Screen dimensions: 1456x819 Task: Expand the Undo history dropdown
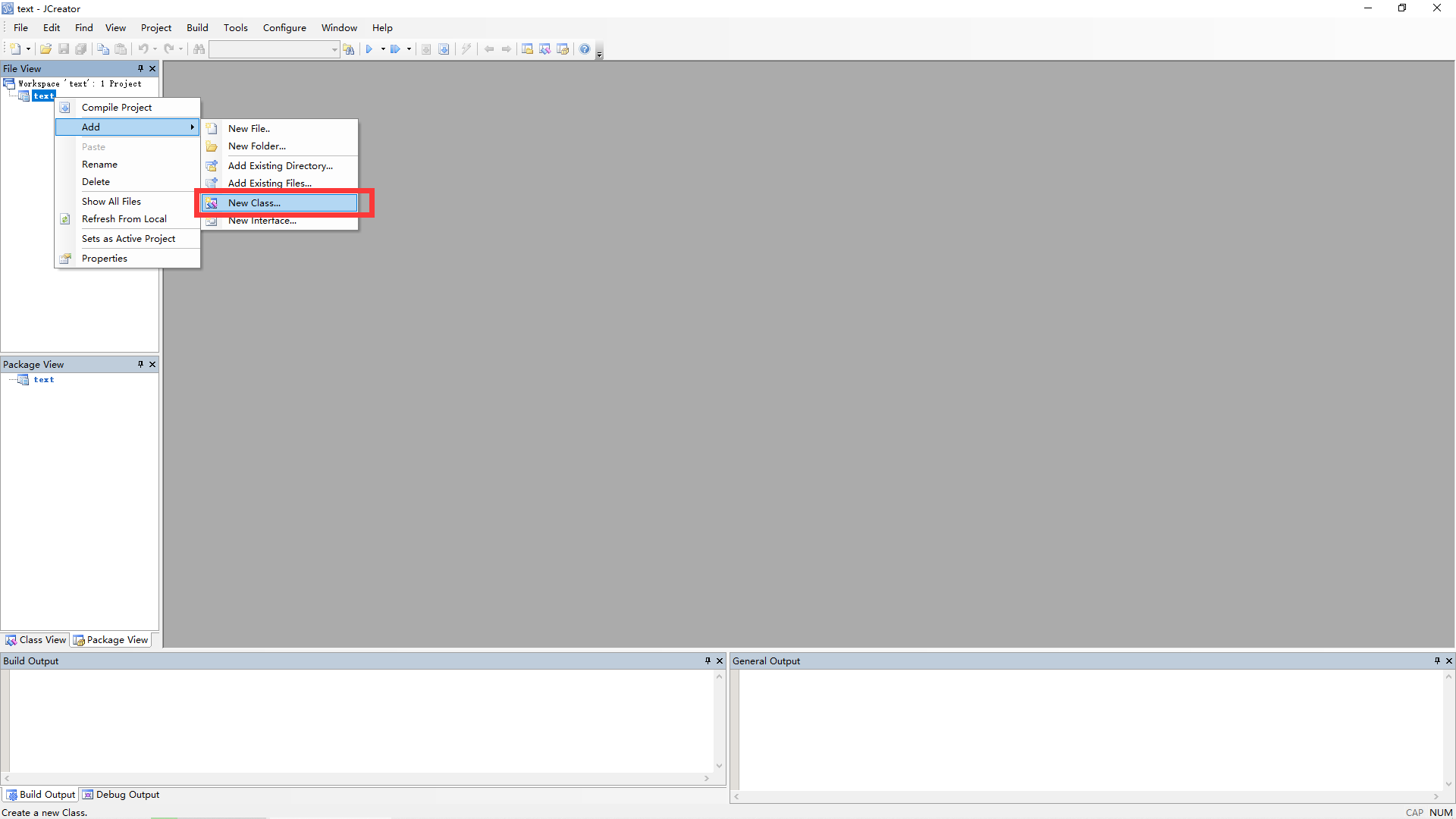tap(155, 49)
